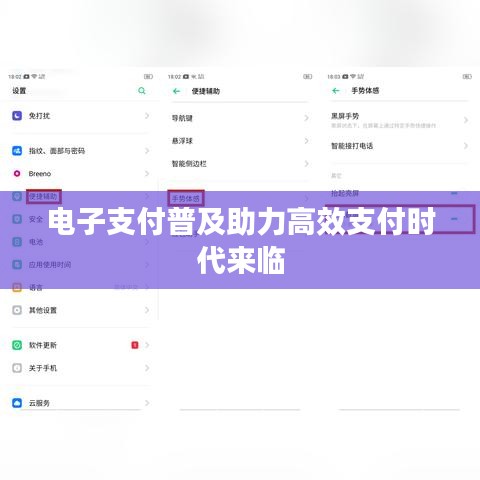Tap the 其他设置 gray icon
Image resolution: width=480 pixels, height=480 pixels.
pyautogui.click(x=17, y=310)
